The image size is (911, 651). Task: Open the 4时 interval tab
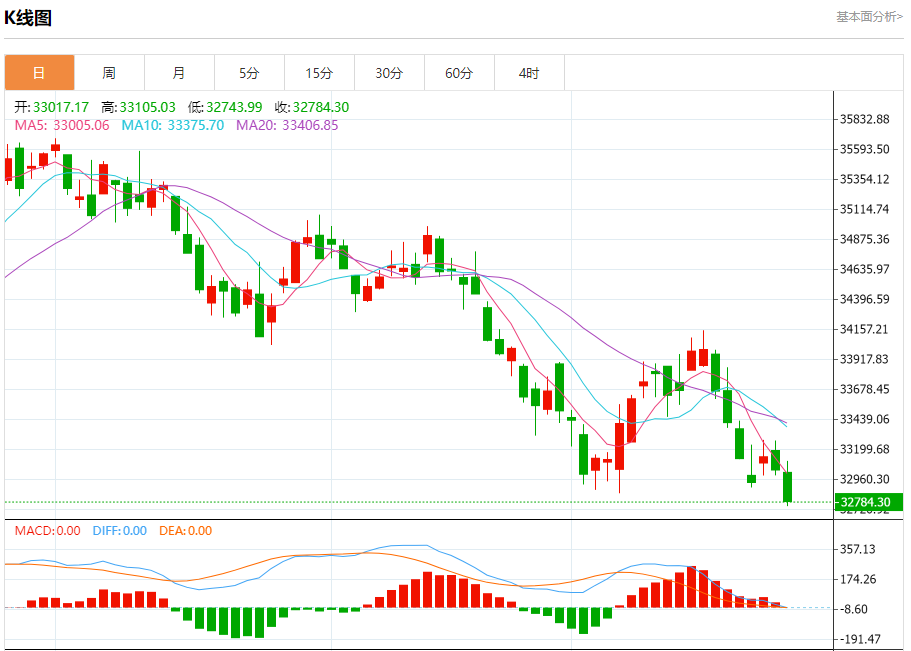pos(529,73)
